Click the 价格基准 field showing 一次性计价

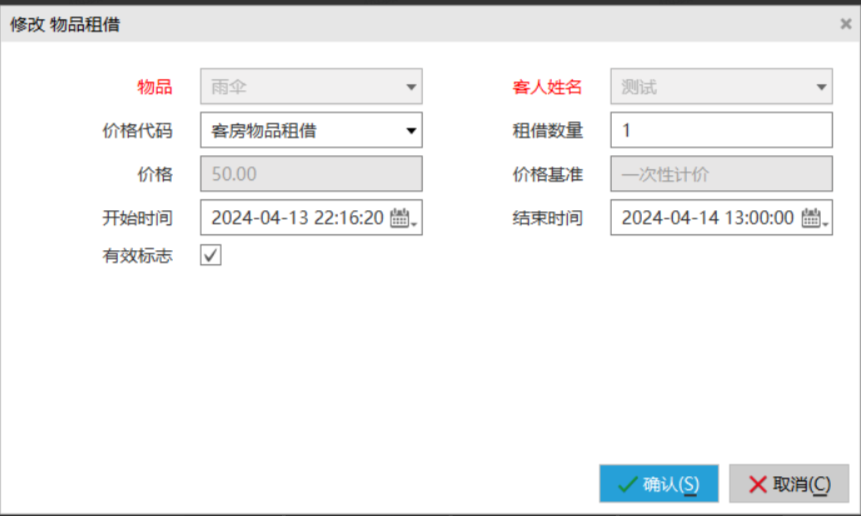click(721, 174)
